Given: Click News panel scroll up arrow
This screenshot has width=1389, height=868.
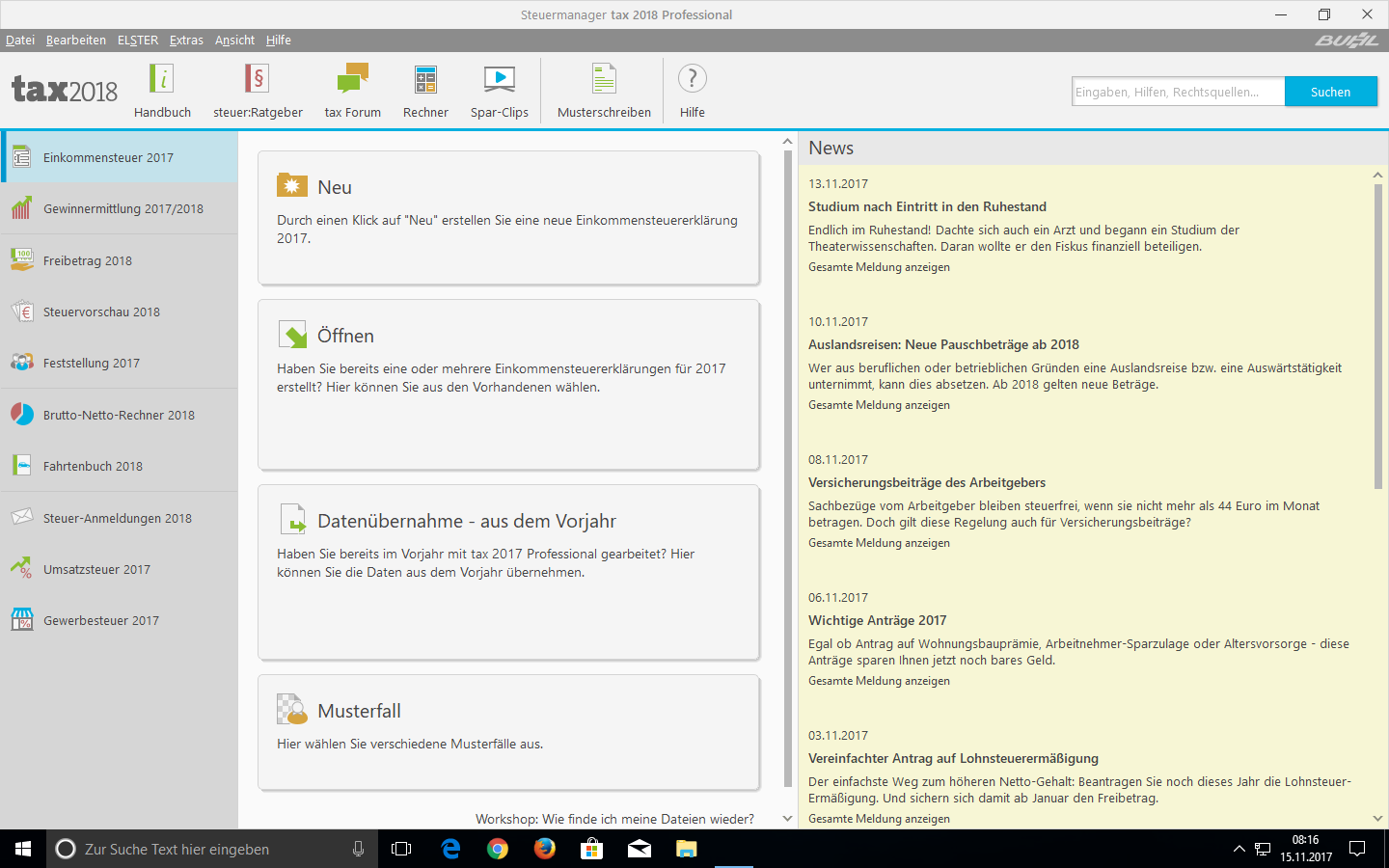Looking at the screenshot, I should tap(1377, 175).
